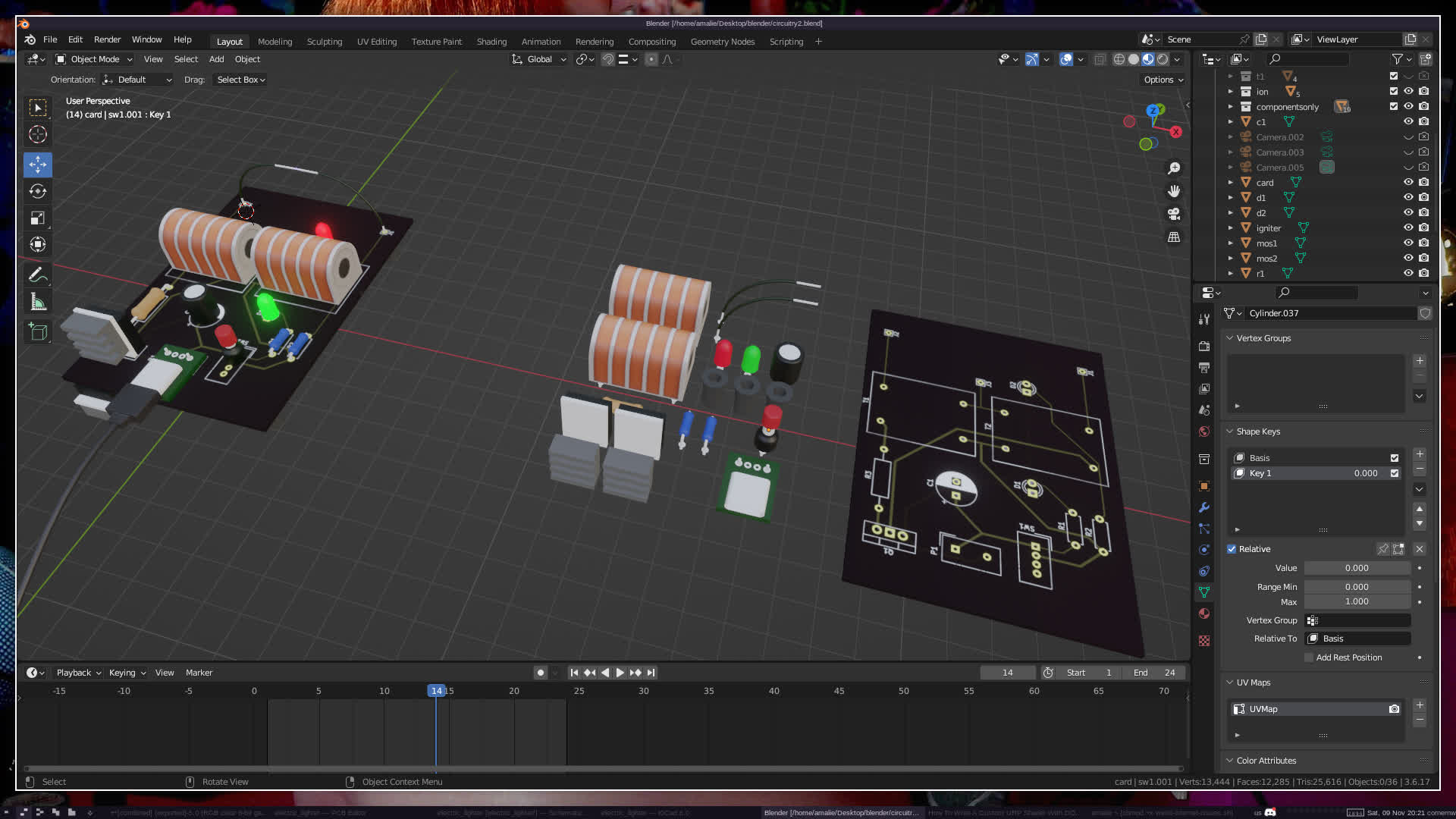Viewport: 1456px width, 819px height.
Task: Click the Material properties tab icon
Action: tap(1204, 613)
